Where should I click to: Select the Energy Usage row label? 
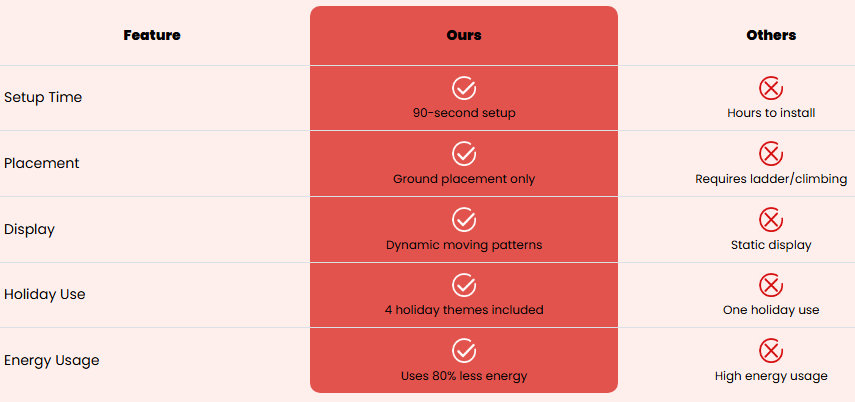coord(52,360)
